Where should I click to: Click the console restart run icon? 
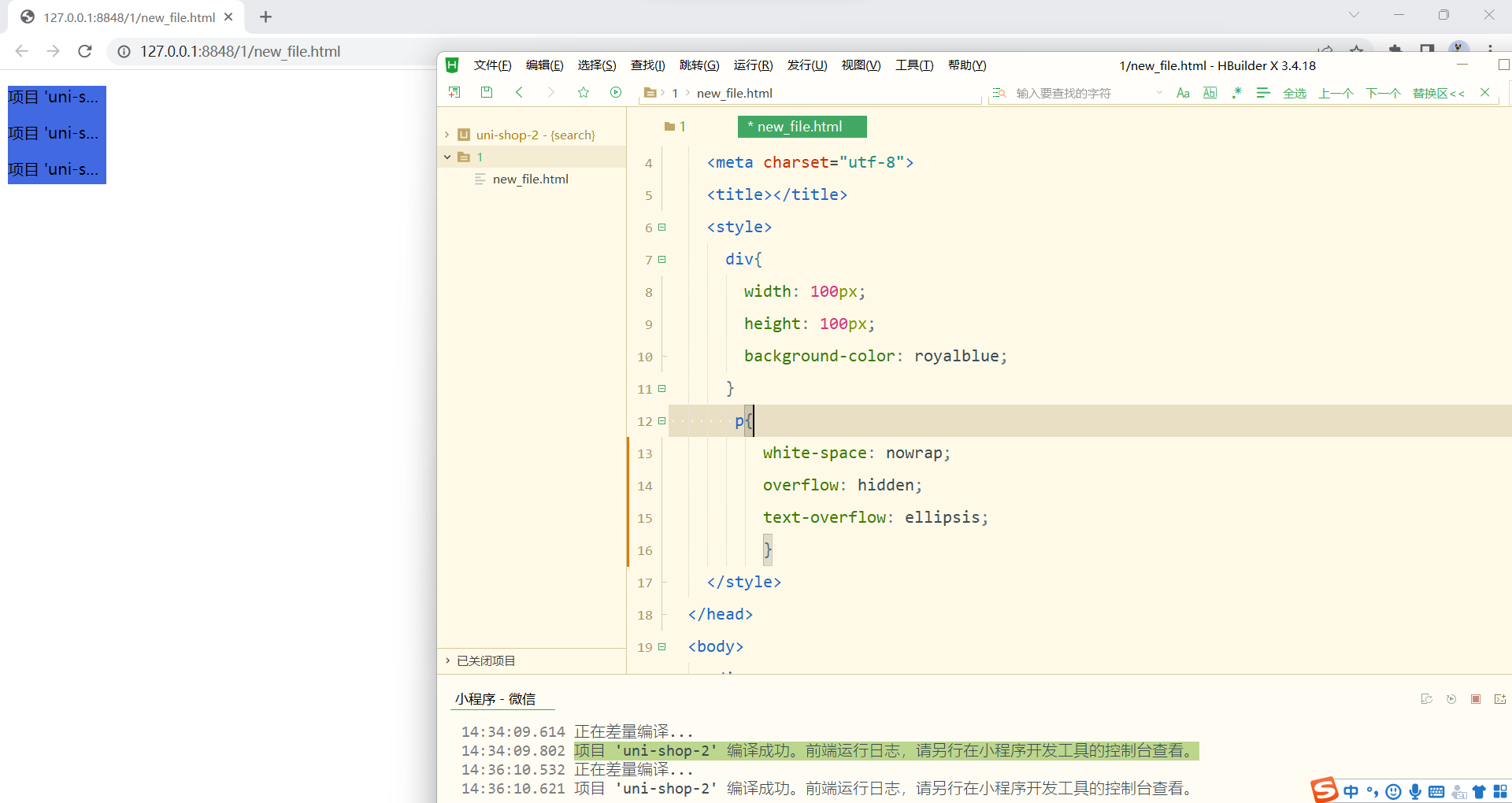click(x=1451, y=699)
